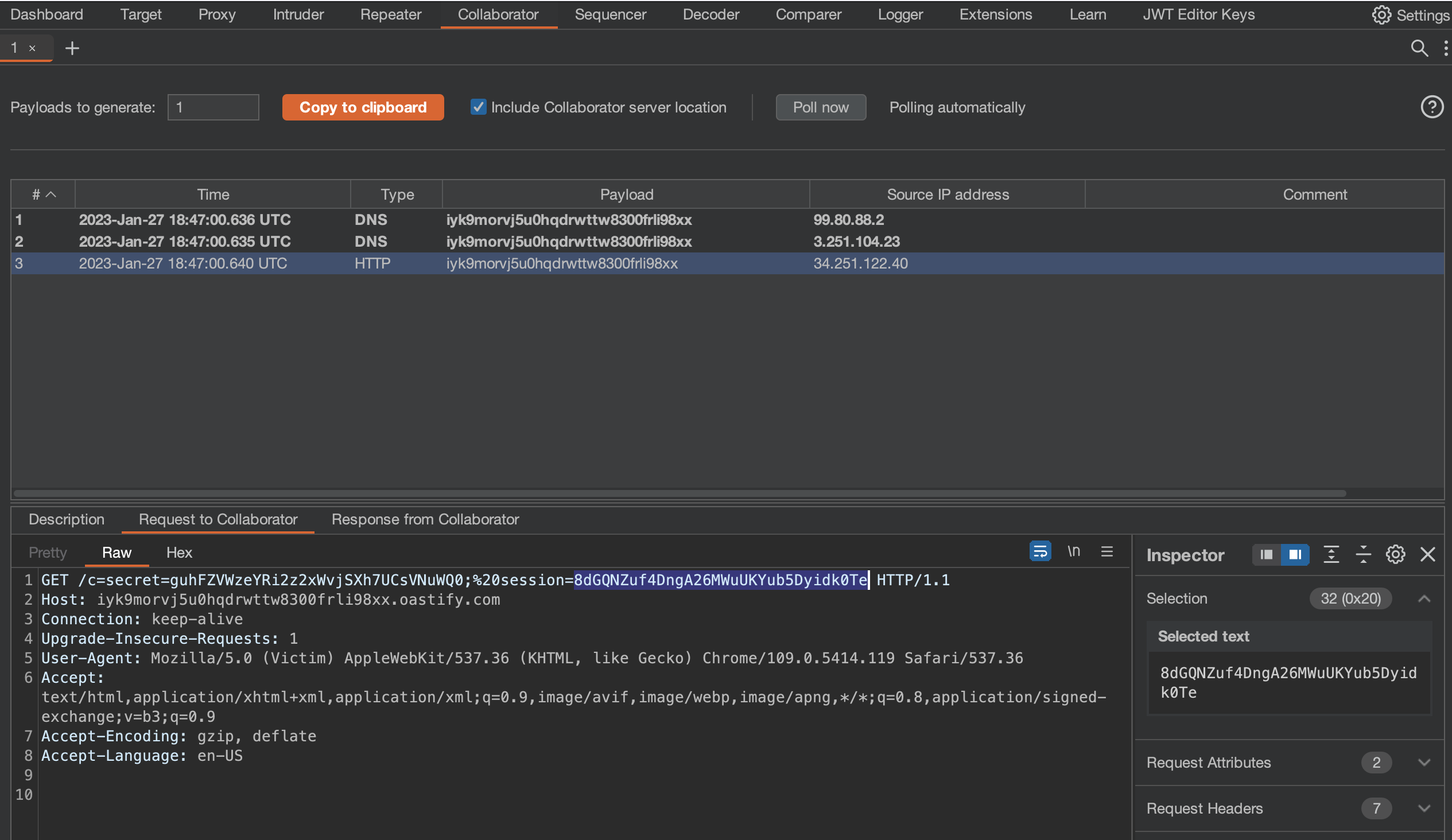Uncheck Include Collaborator server location
Image resolution: width=1452 pixels, height=840 pixels.
(x=477, y=107)
